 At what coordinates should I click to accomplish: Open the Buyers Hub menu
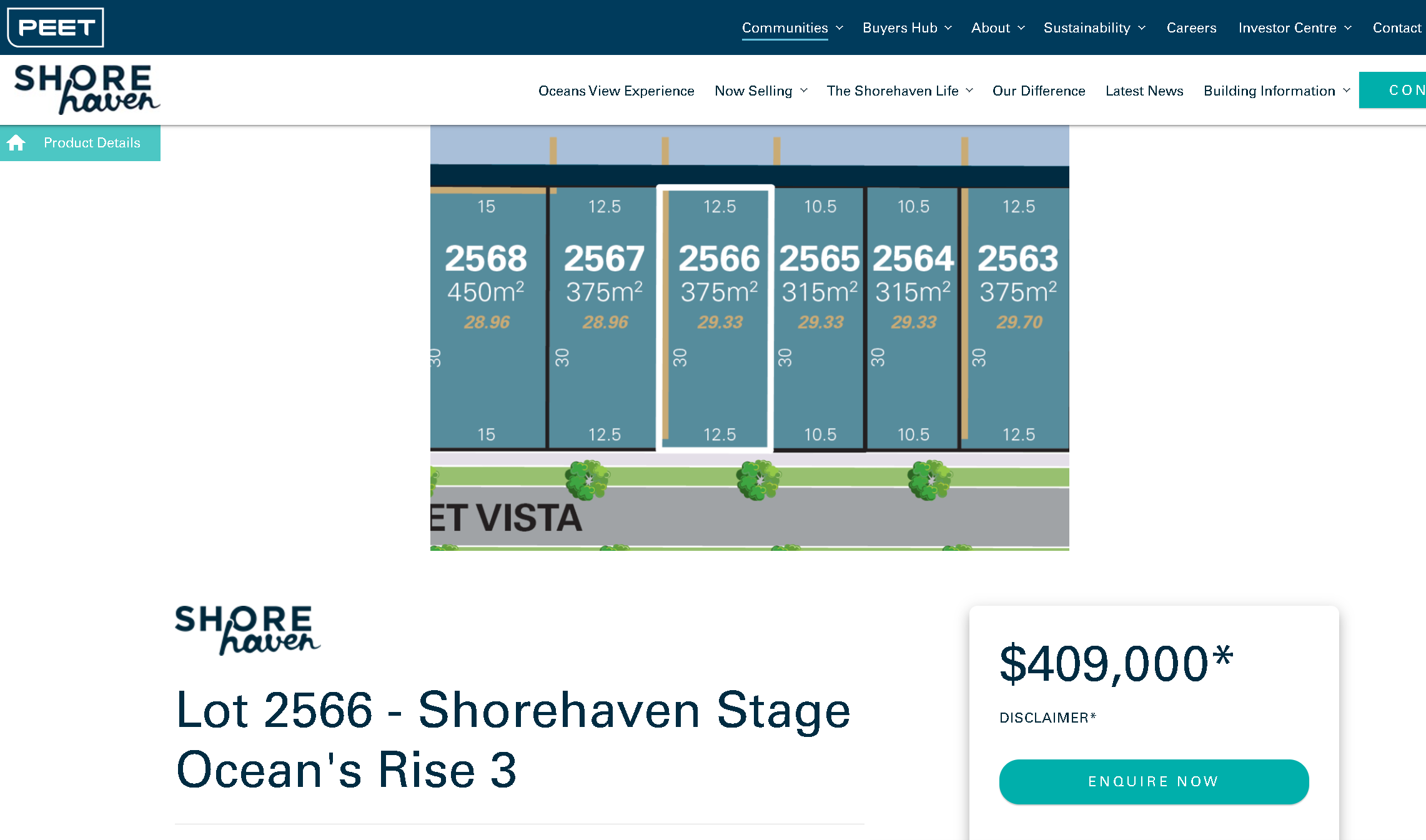coord(899,28)
